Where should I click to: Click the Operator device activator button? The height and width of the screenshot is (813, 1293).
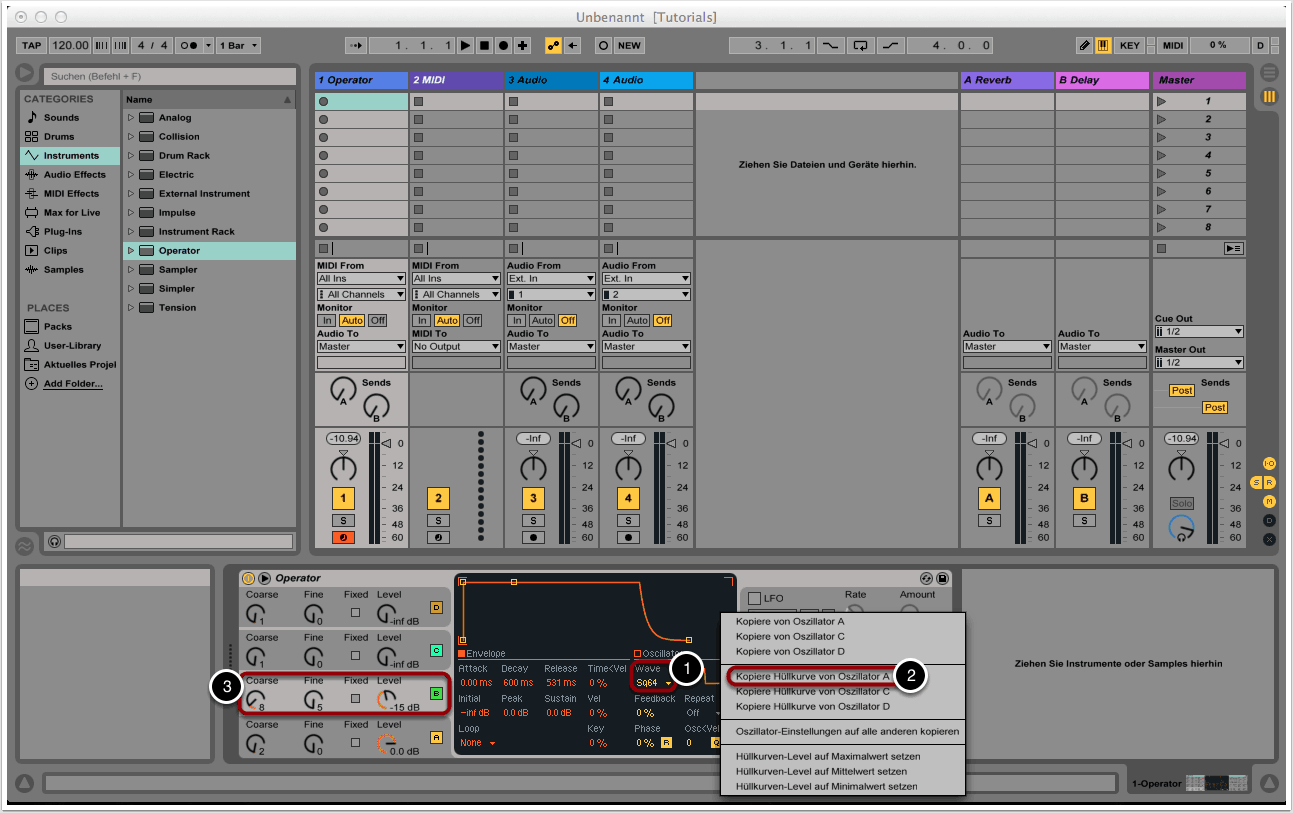tap(248, 578)
